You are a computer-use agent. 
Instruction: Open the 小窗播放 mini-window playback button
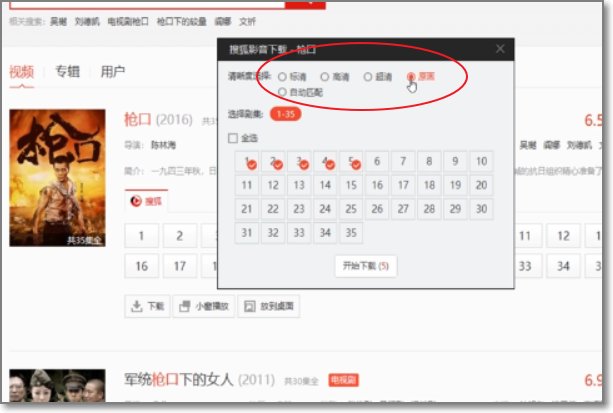click(x=204, y=306)
